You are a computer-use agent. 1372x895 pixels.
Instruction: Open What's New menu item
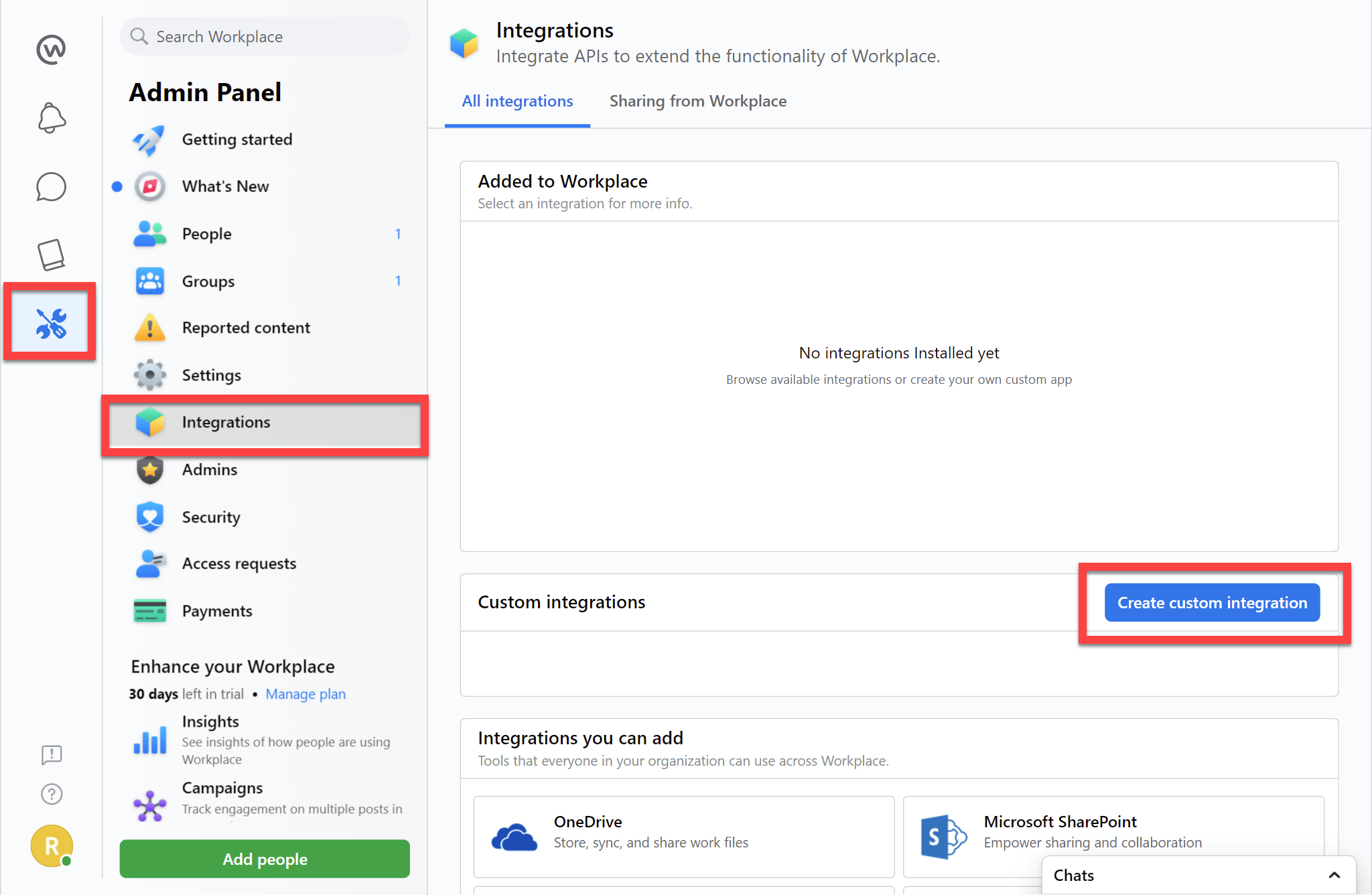265,186
